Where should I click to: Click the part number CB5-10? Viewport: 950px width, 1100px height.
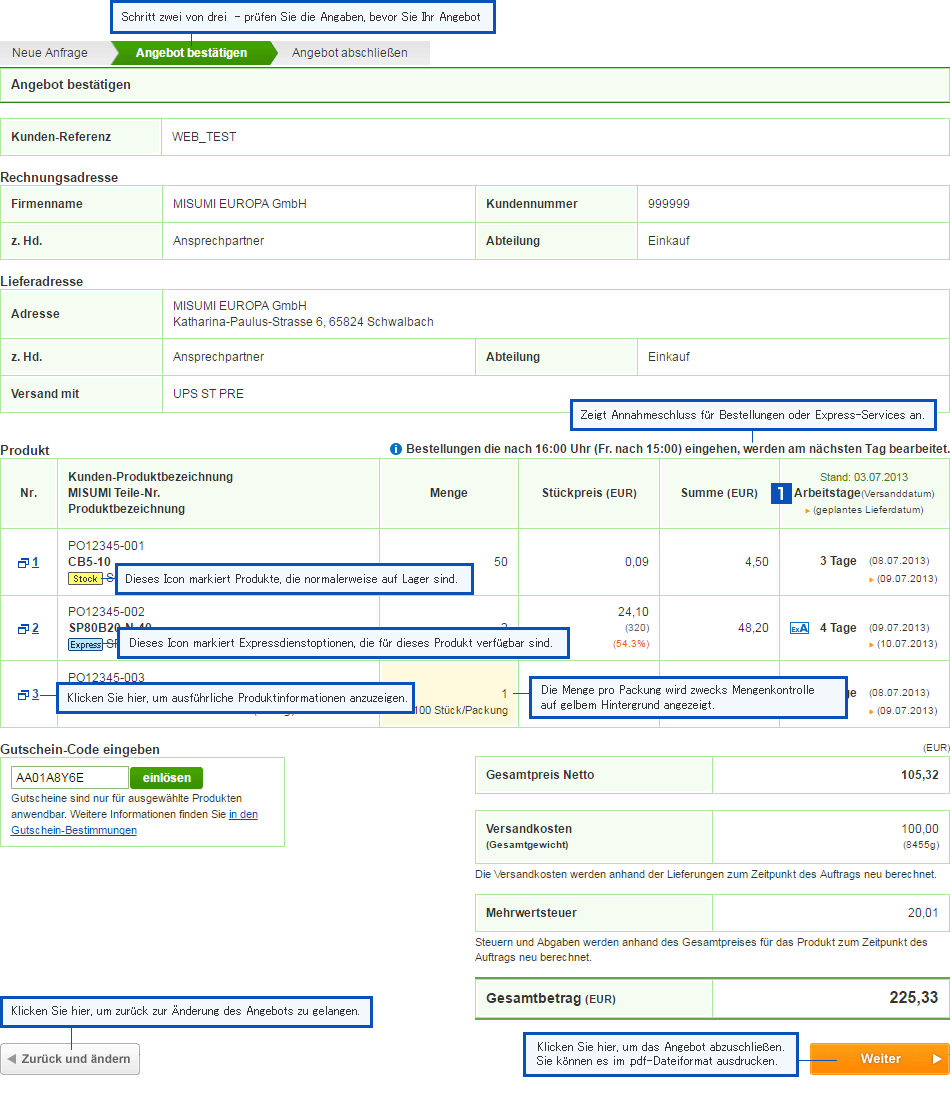point(89,562)
